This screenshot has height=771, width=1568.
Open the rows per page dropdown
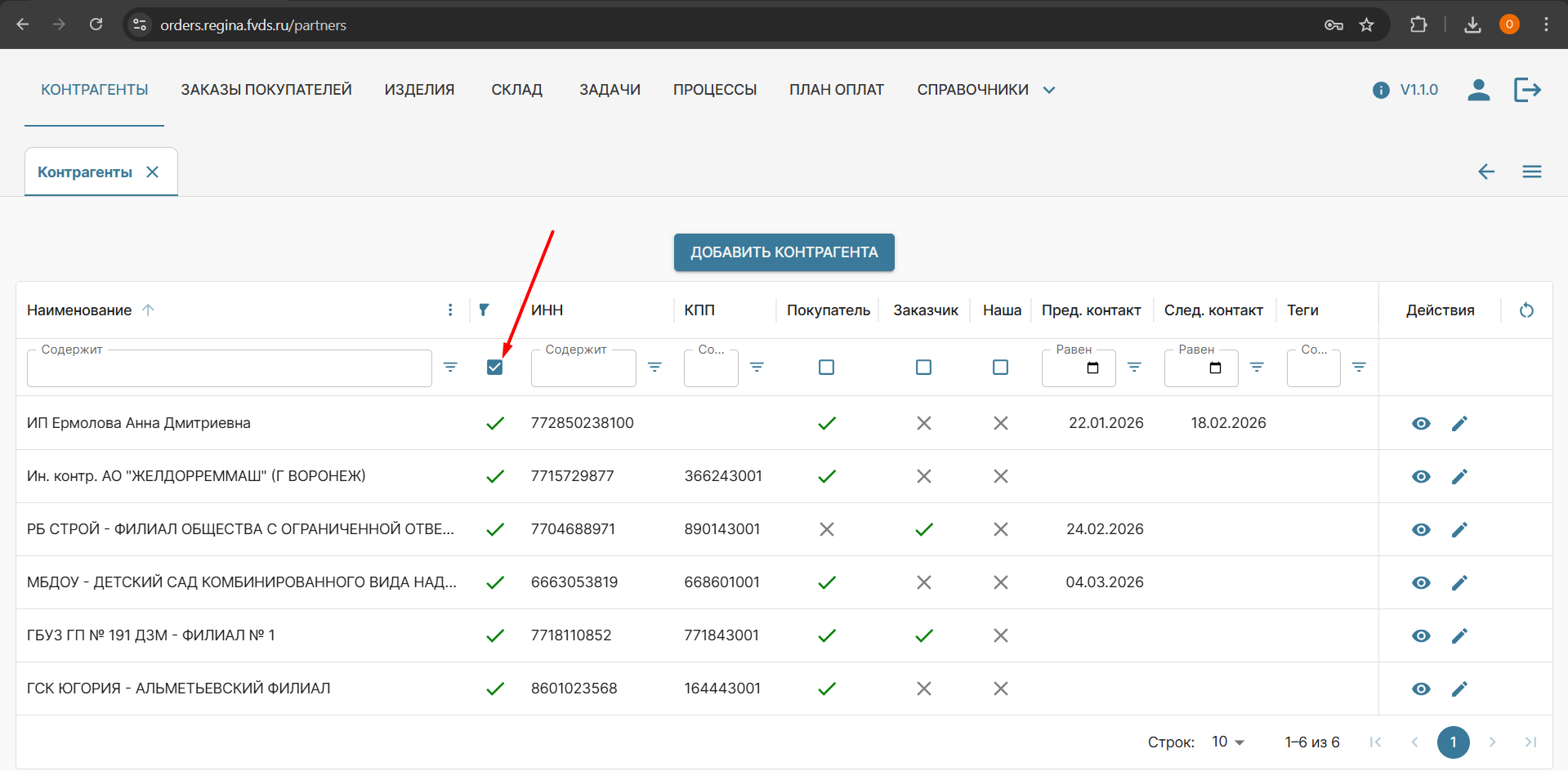click(1227, 742)
